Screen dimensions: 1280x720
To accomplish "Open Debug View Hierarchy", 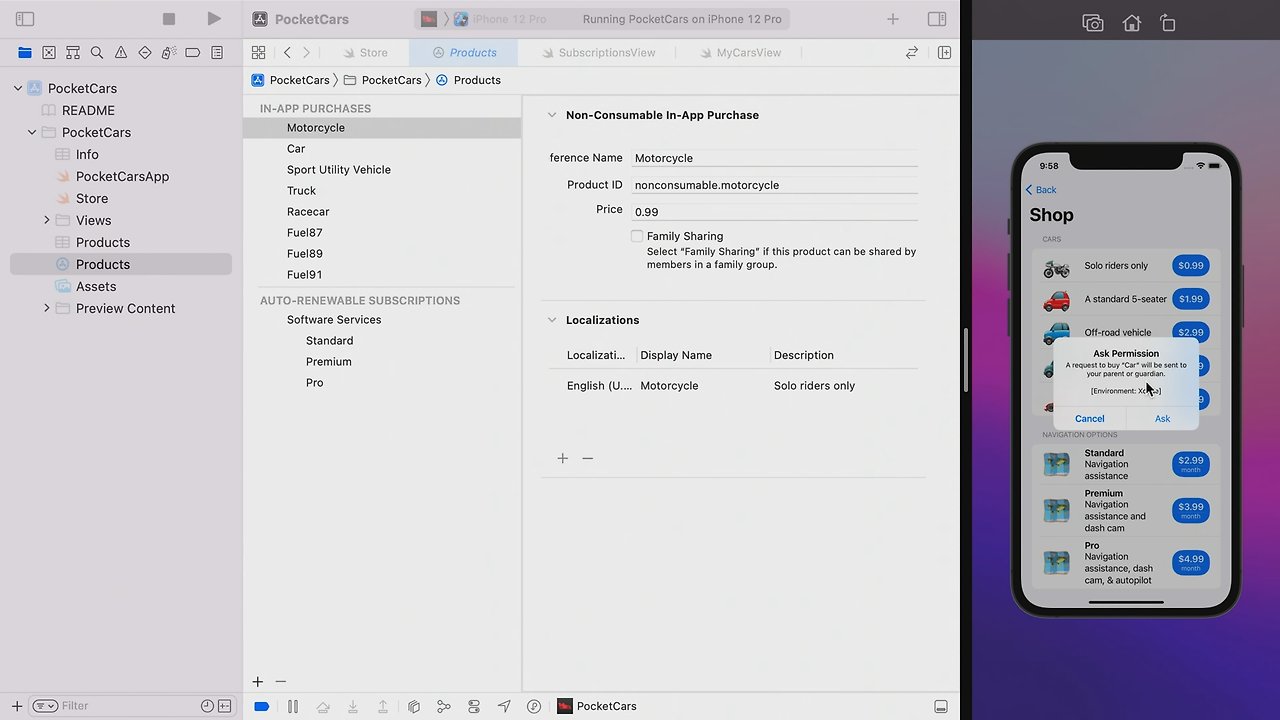I will coord(414,706).
